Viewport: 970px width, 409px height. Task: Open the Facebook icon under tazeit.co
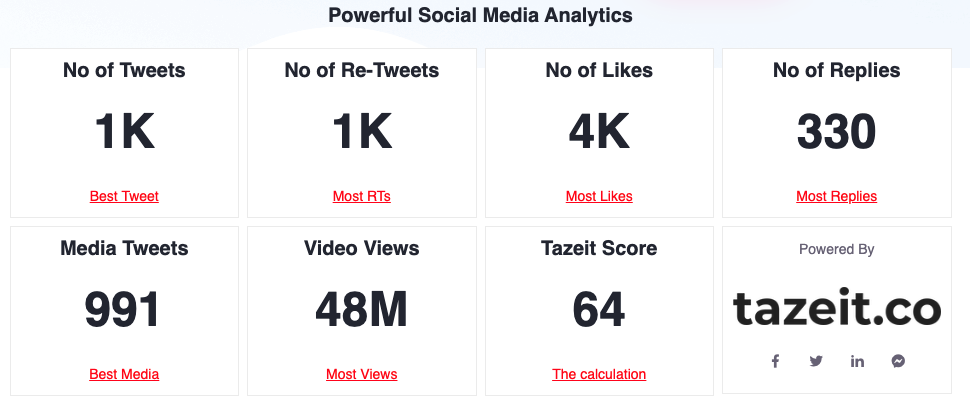[x=775, y=361]
